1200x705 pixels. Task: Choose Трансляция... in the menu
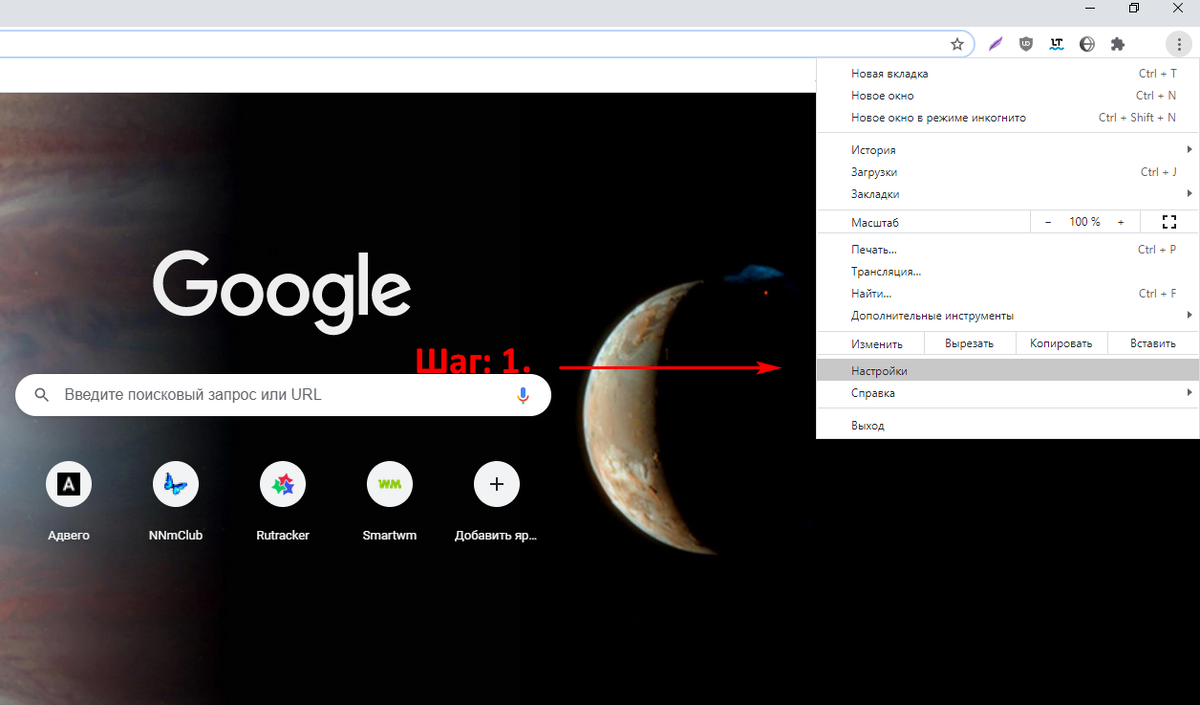pos(1008,272)
